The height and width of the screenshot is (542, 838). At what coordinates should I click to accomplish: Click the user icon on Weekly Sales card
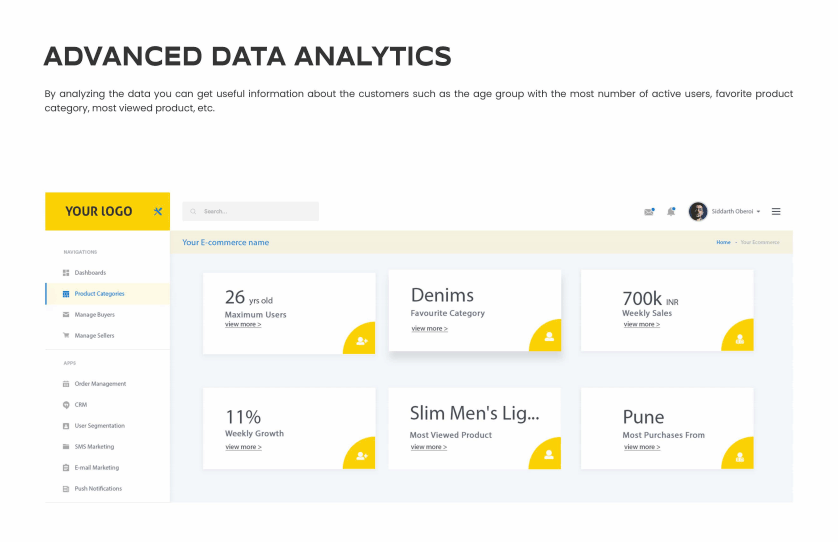[x=740, y=339]
